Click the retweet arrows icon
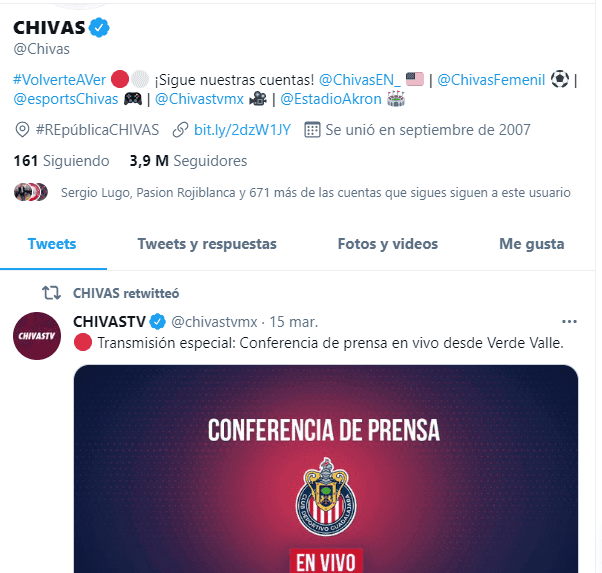 51,293
